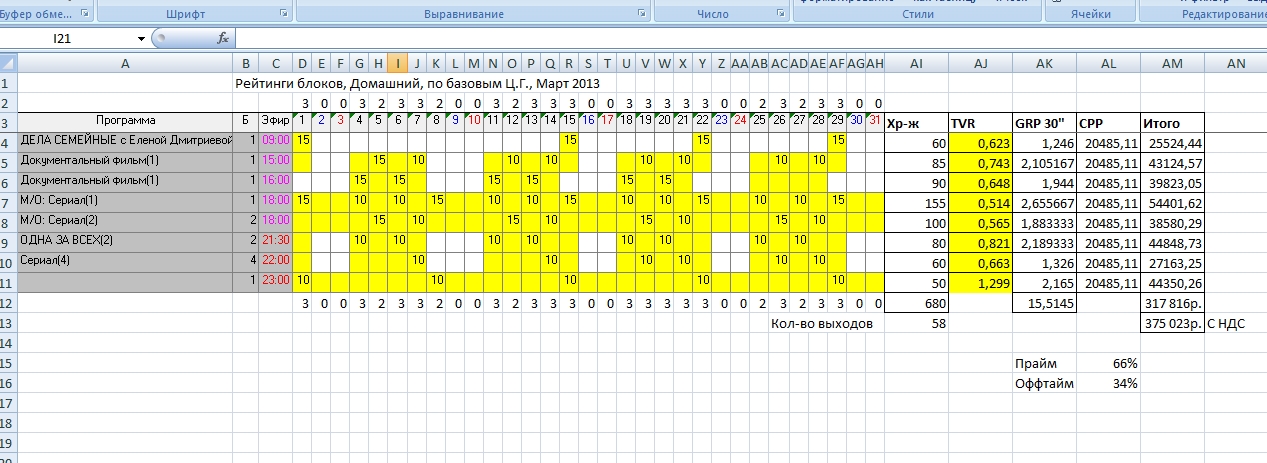
Task: Select the 'М/О: Сериал(2)' cell
Action: [x=125, y=220]
